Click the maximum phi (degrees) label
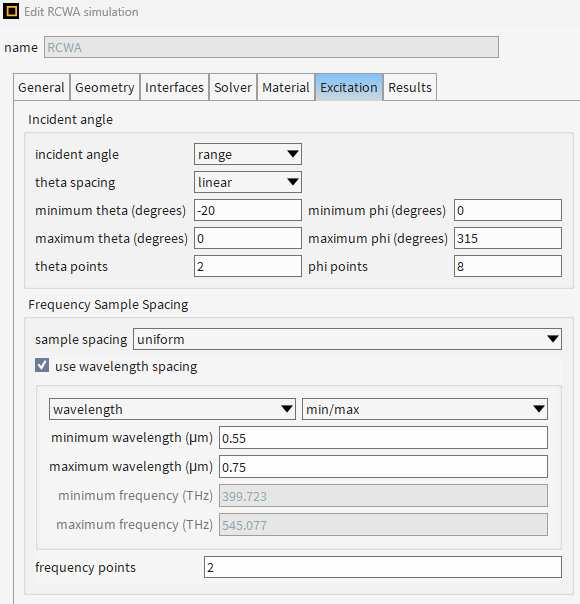The height and width of the screenshot is (604, 580). click(378, 239)
